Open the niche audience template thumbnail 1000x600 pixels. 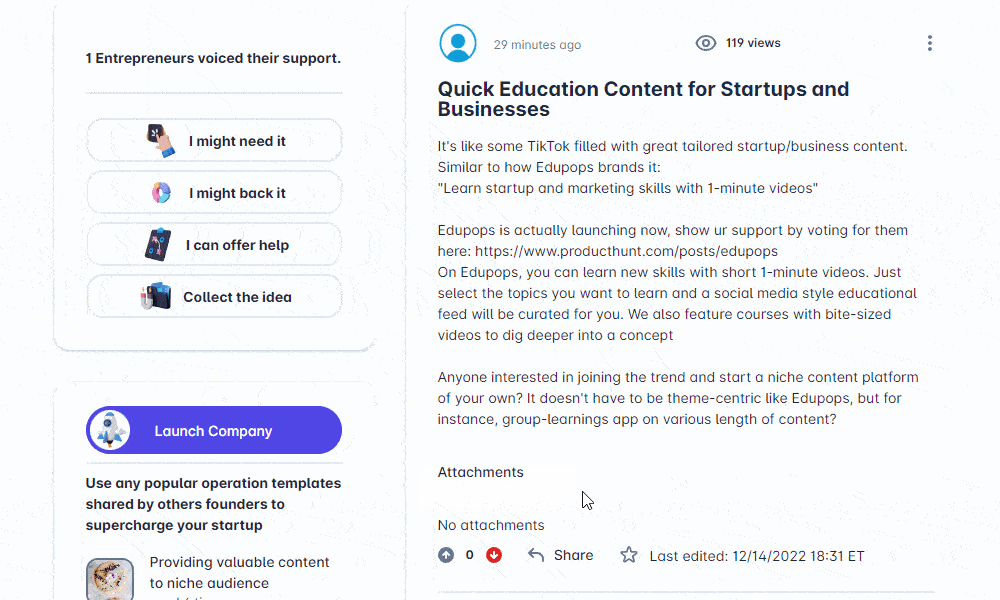(x=110, y=579)
